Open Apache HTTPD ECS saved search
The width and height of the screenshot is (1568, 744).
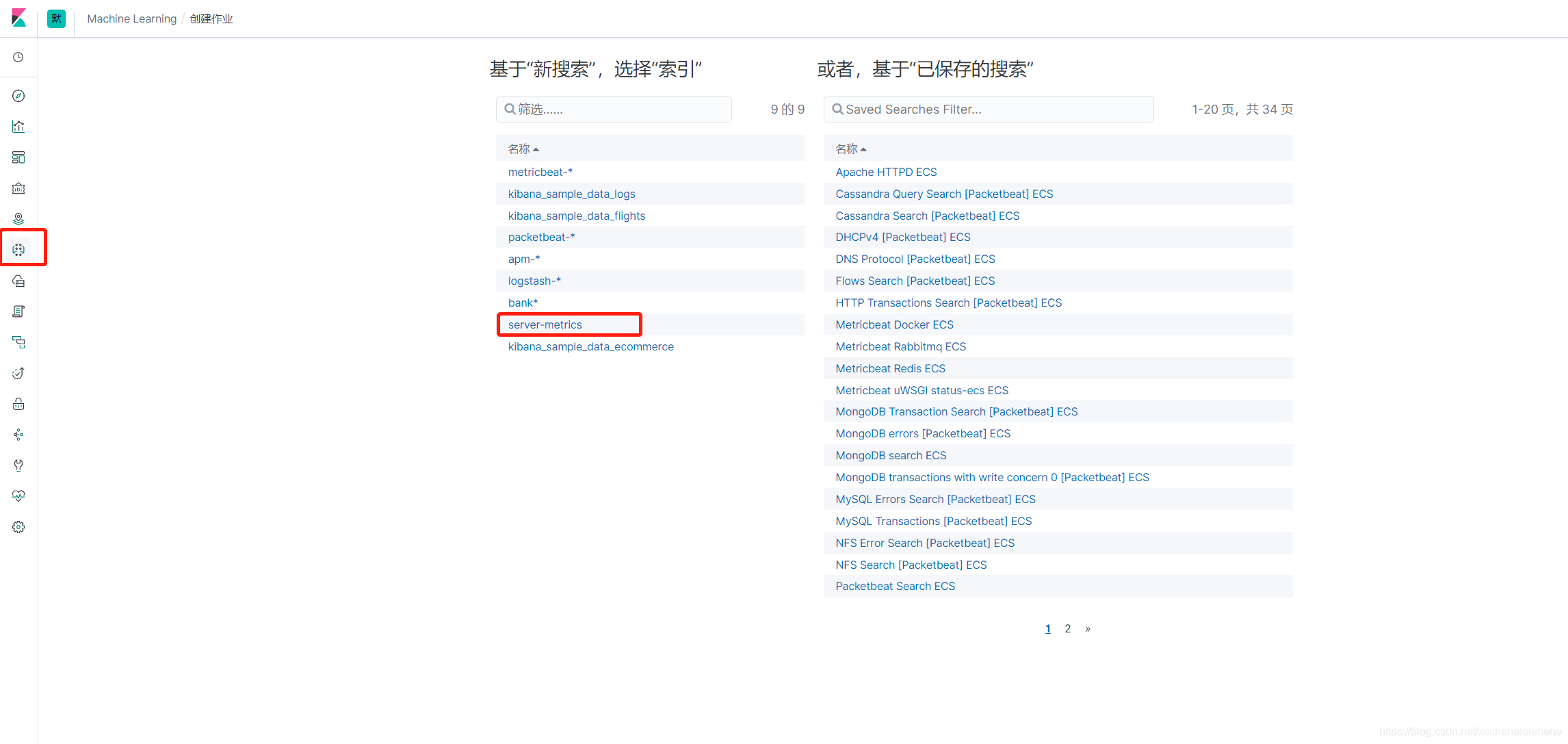pyautogui.click(x=886, y=172)
